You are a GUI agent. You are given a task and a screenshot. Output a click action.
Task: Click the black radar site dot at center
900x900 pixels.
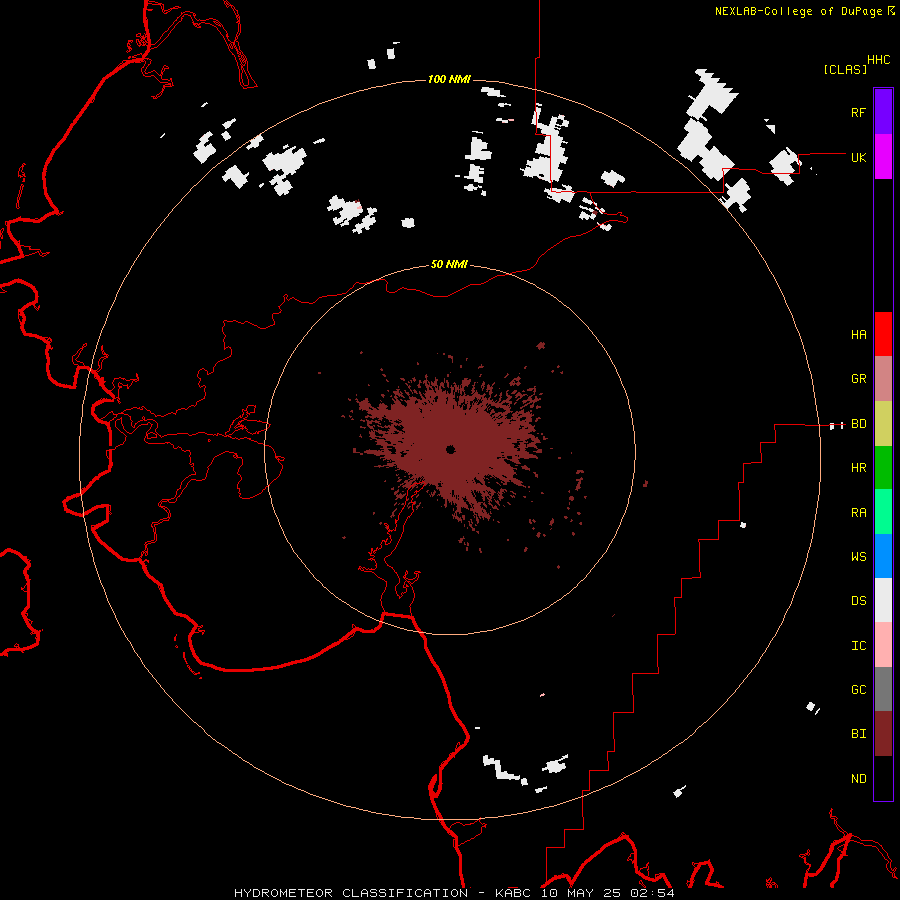point(450,449)
